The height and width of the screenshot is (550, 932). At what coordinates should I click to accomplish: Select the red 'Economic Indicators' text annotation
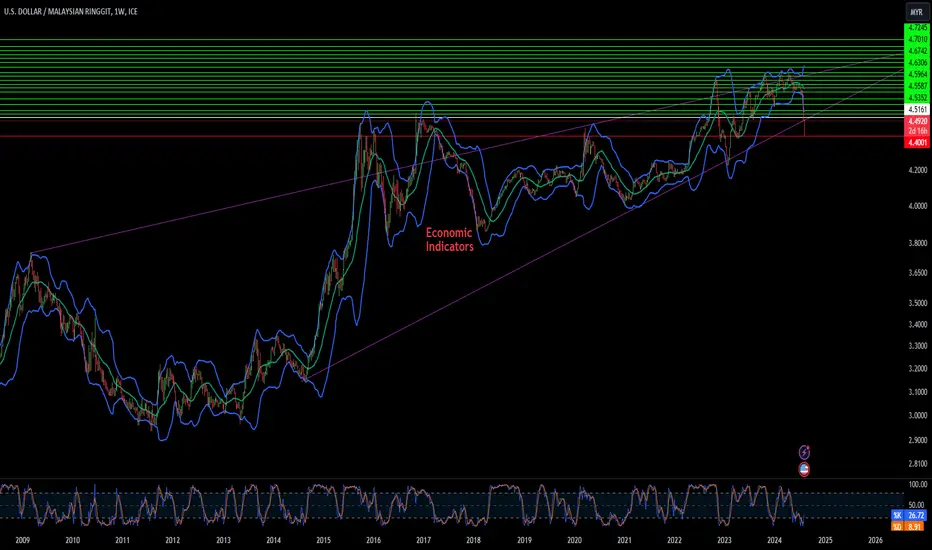coord(449,240)
